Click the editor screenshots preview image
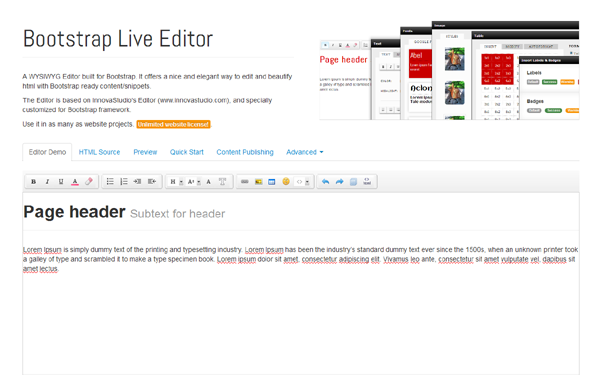 pos(449,70)
